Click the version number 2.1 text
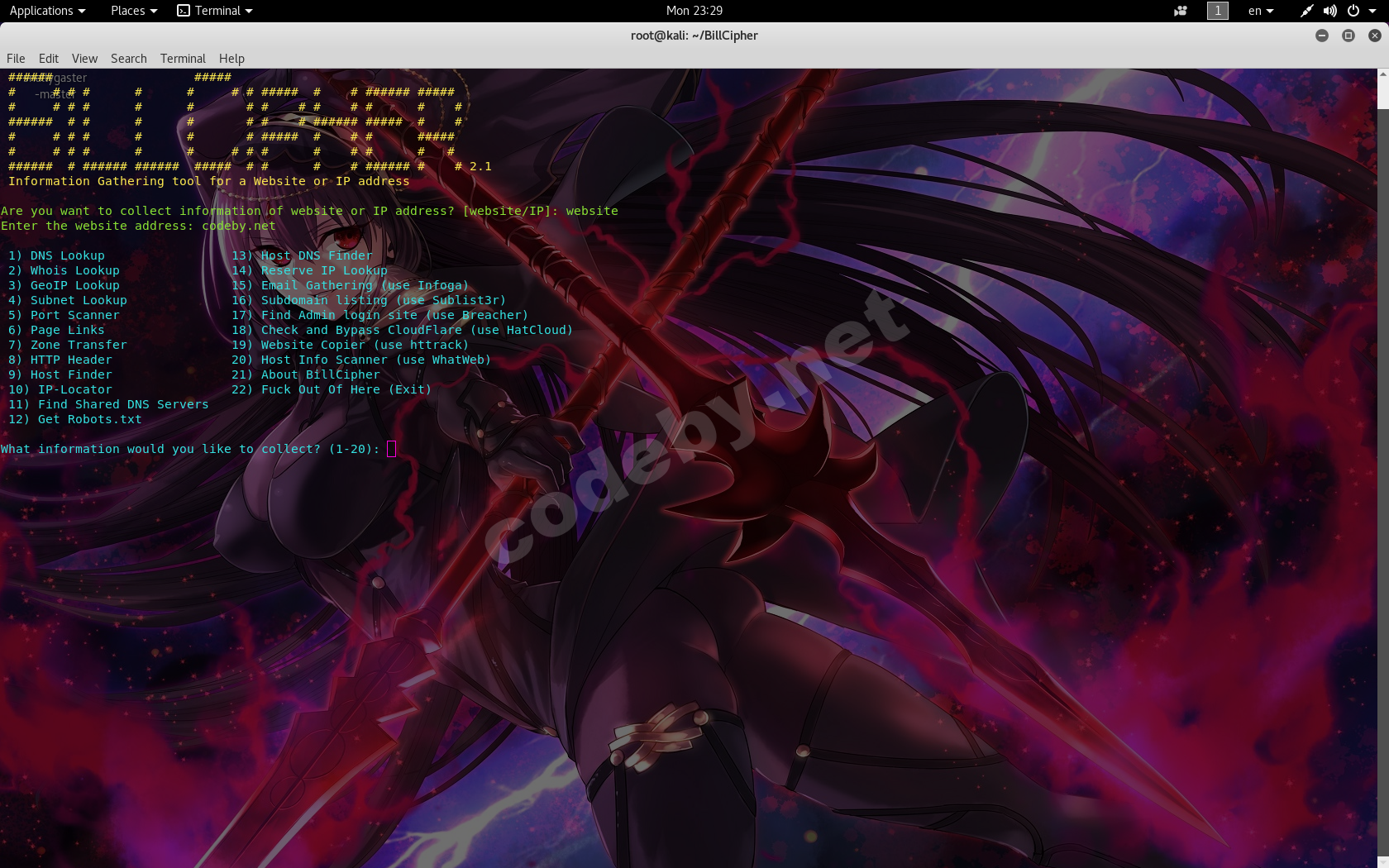This screenshot has width=1389, height=868. (480, 166)
